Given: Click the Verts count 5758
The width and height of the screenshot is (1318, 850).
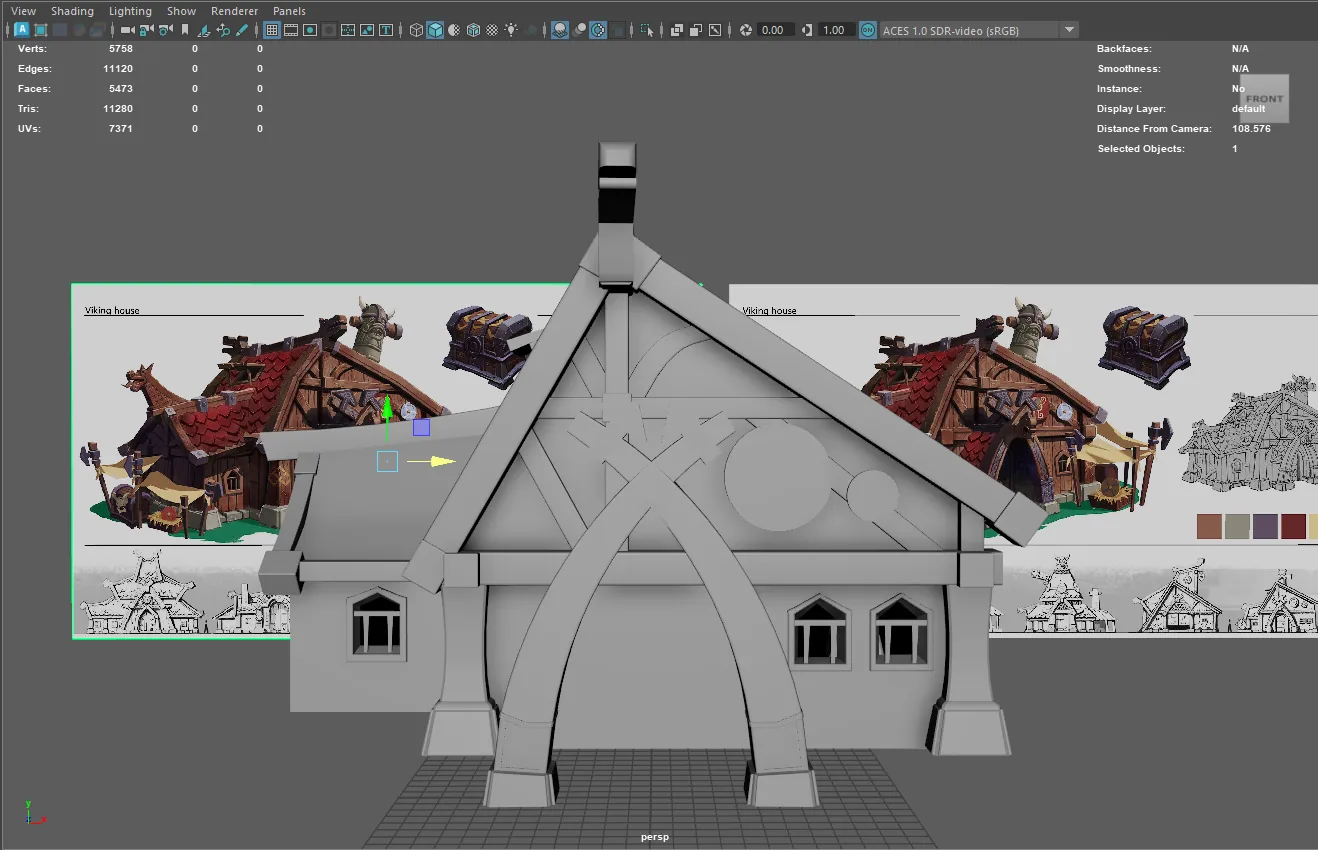Looking at the screenshot, I should [x=121, y=48].
